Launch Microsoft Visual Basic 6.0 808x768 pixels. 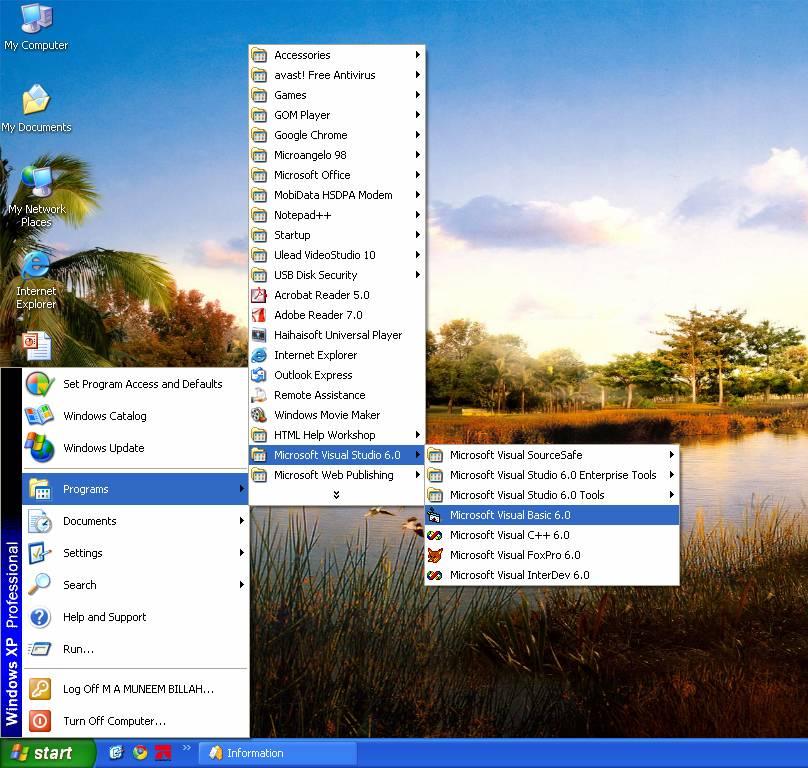[552, 515]
